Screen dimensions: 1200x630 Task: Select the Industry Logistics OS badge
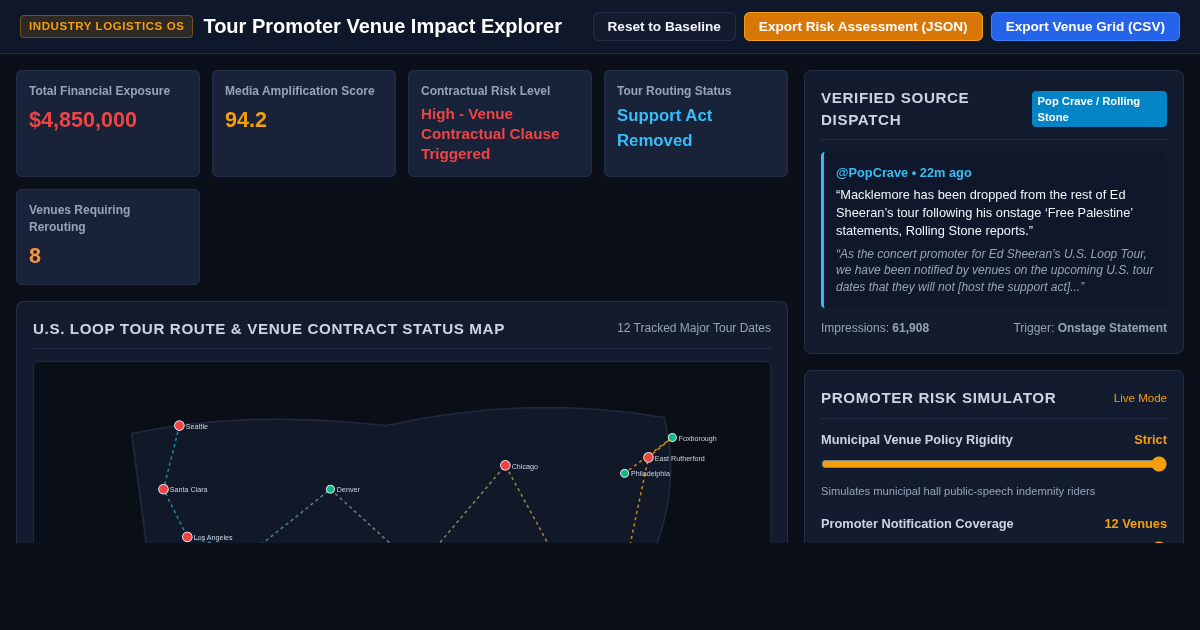pyautogui.click(x=106, y=26)
